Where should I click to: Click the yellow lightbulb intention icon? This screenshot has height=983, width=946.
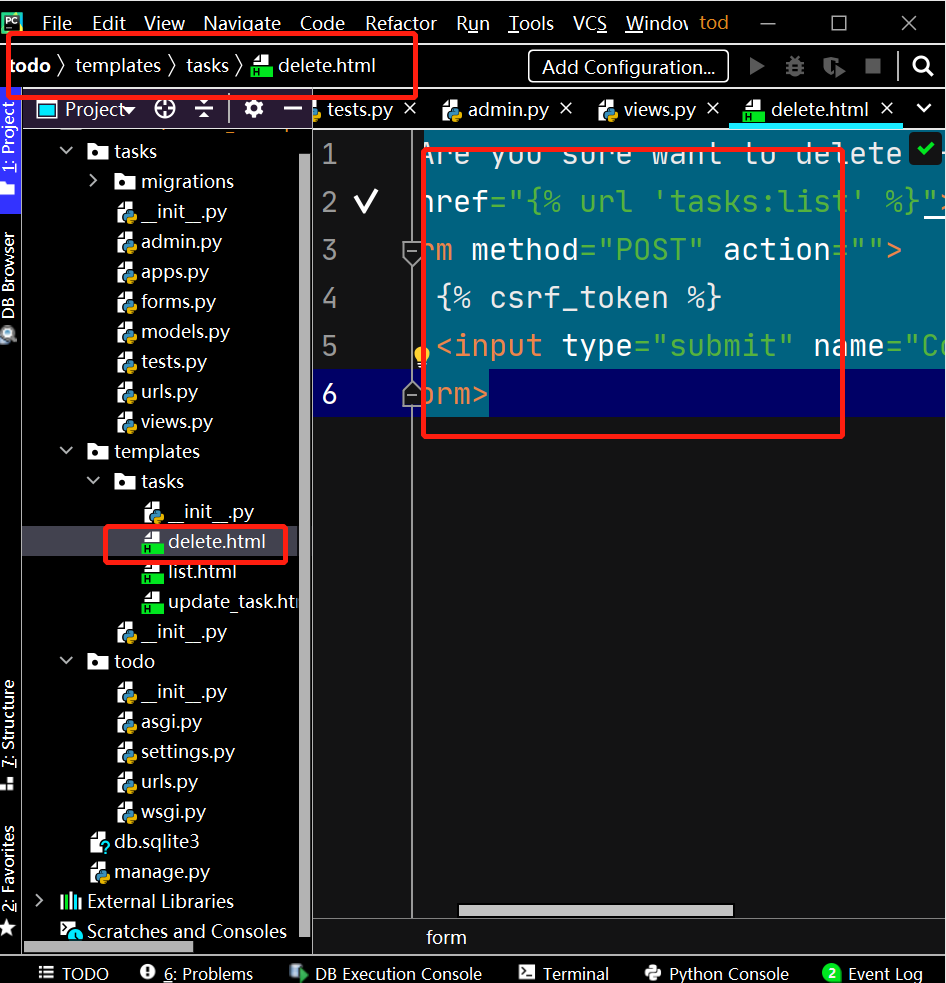(421, 355)
